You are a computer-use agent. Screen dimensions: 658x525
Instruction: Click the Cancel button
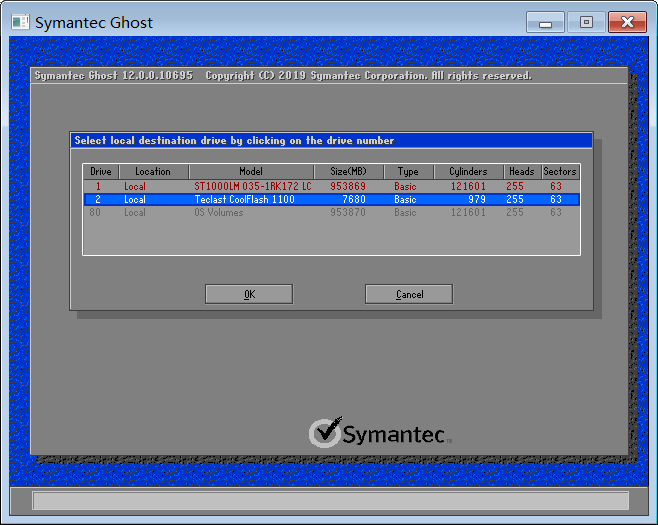tap(409, 294)
